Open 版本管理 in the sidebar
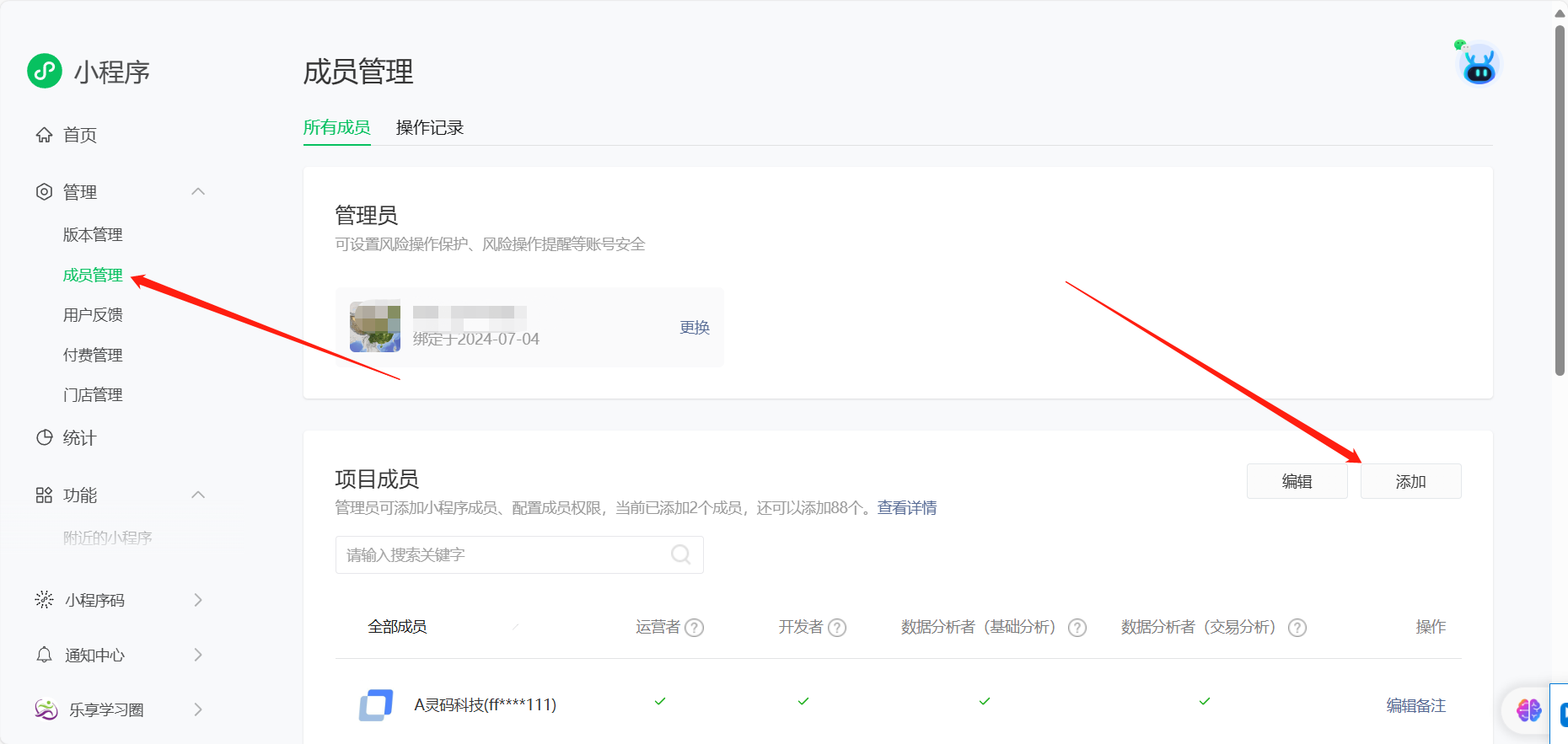Screen dimensions: 1568x744 [x=93, y=235]
